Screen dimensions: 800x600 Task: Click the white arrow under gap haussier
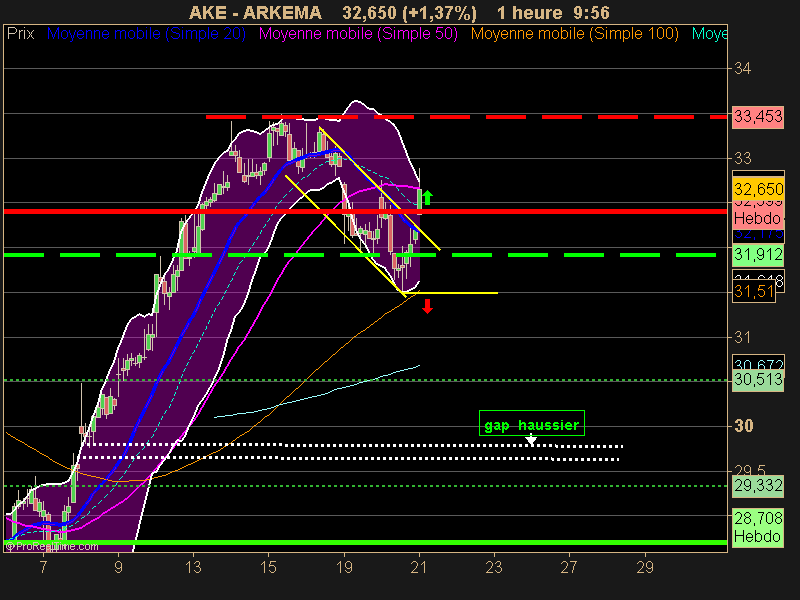[531, 440]
